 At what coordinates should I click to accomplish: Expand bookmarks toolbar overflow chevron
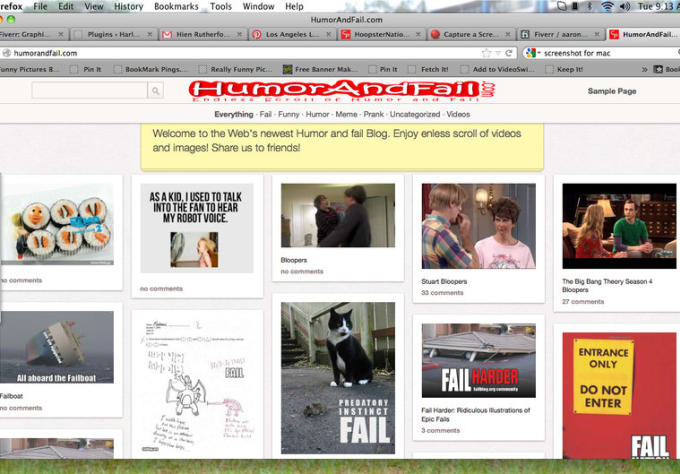[x=644, y=69]
